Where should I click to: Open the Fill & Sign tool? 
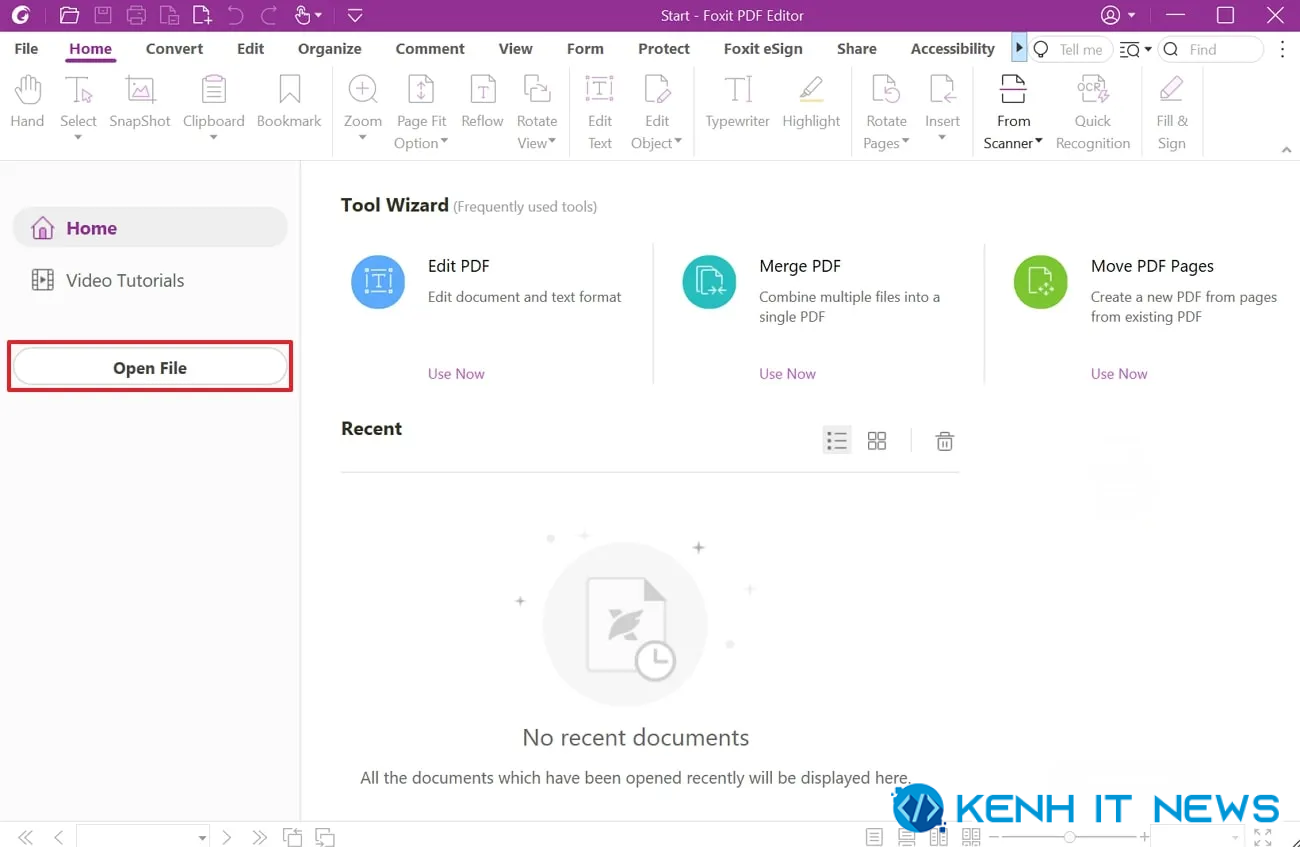(1171, 112)
